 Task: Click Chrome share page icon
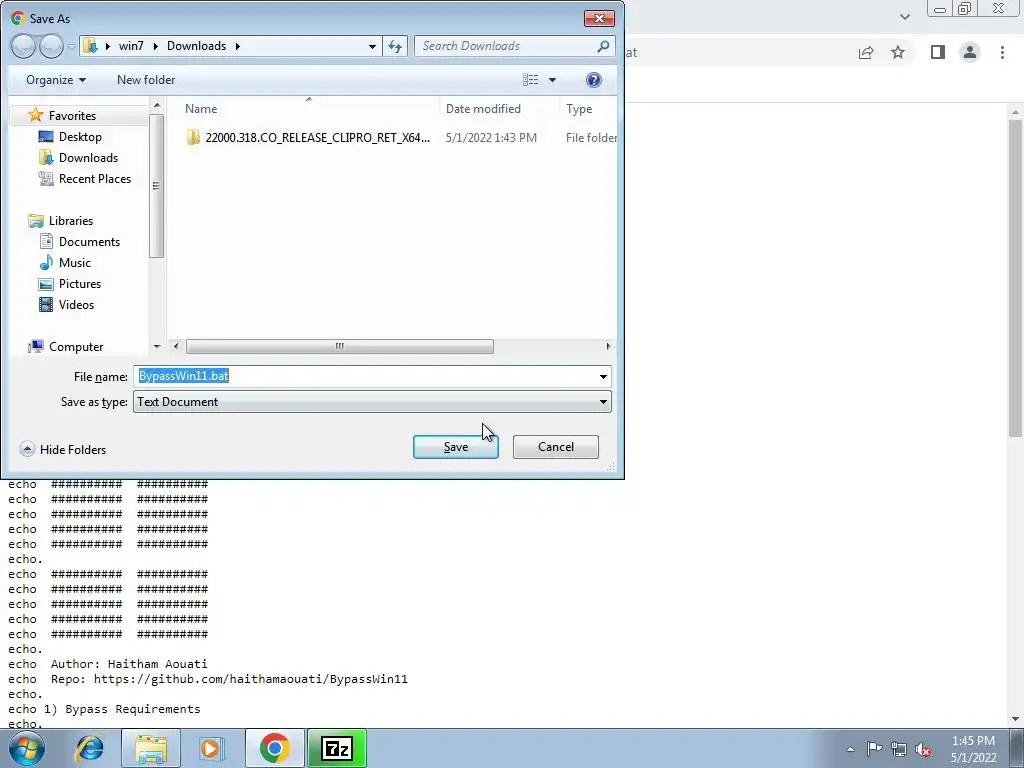click(x=866, y=52)
